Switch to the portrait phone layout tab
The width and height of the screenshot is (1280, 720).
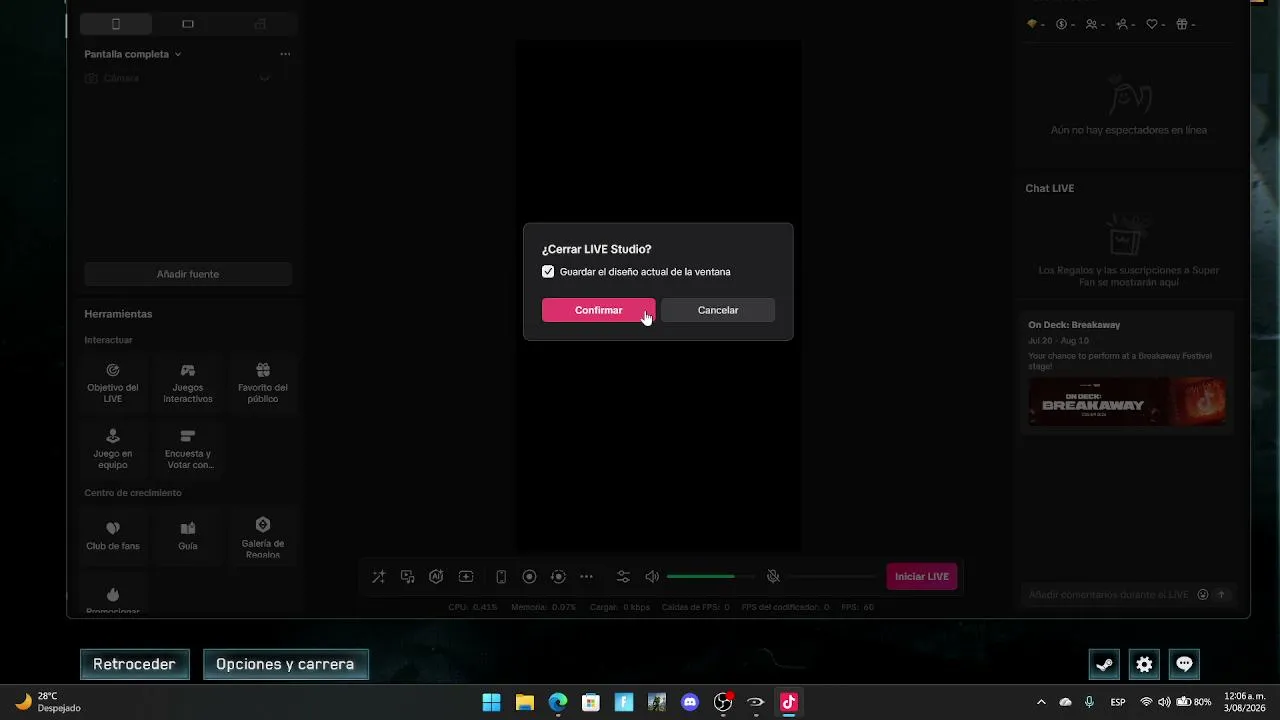click(x=116, y=24)
